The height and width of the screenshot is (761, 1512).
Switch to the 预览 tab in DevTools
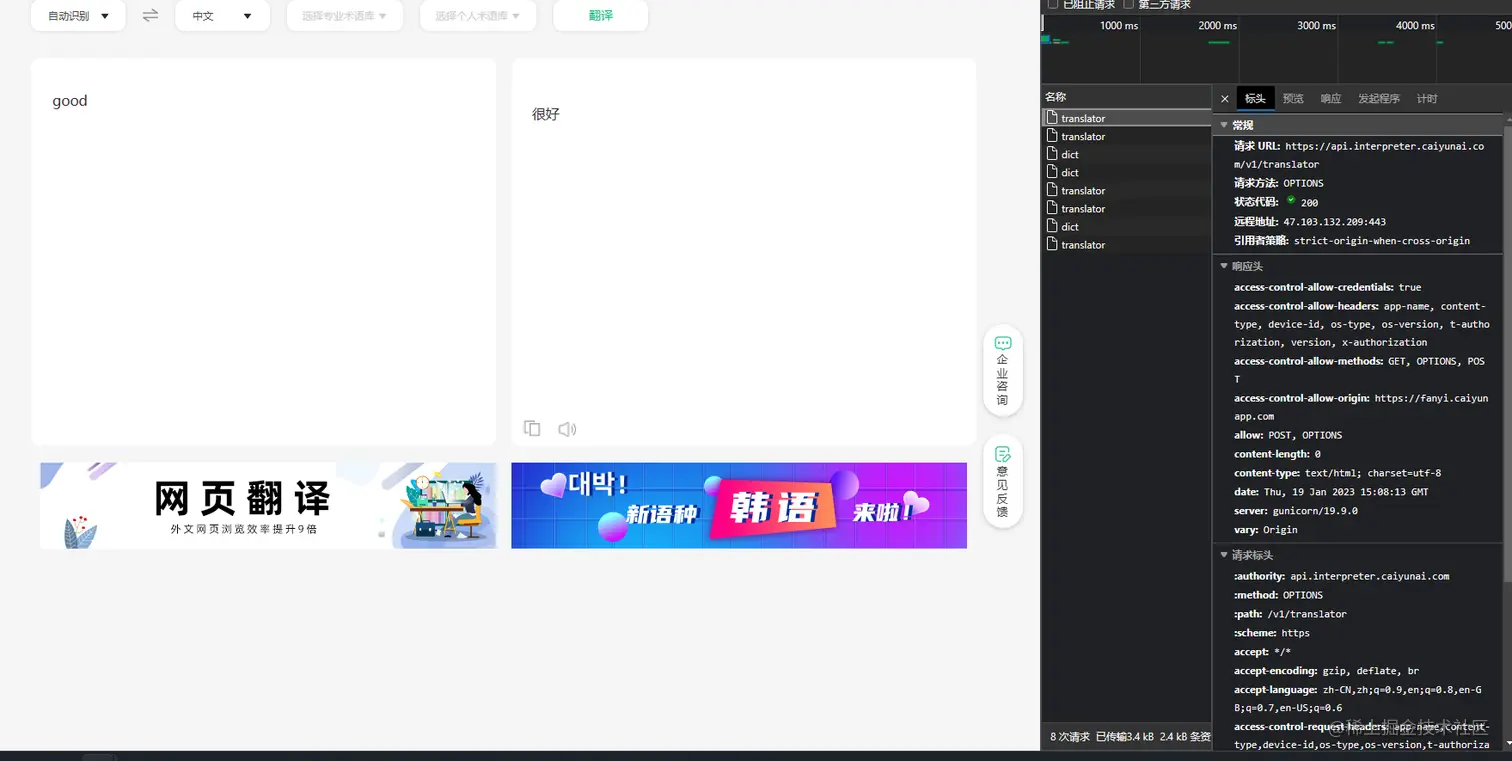coord(1294,98)
